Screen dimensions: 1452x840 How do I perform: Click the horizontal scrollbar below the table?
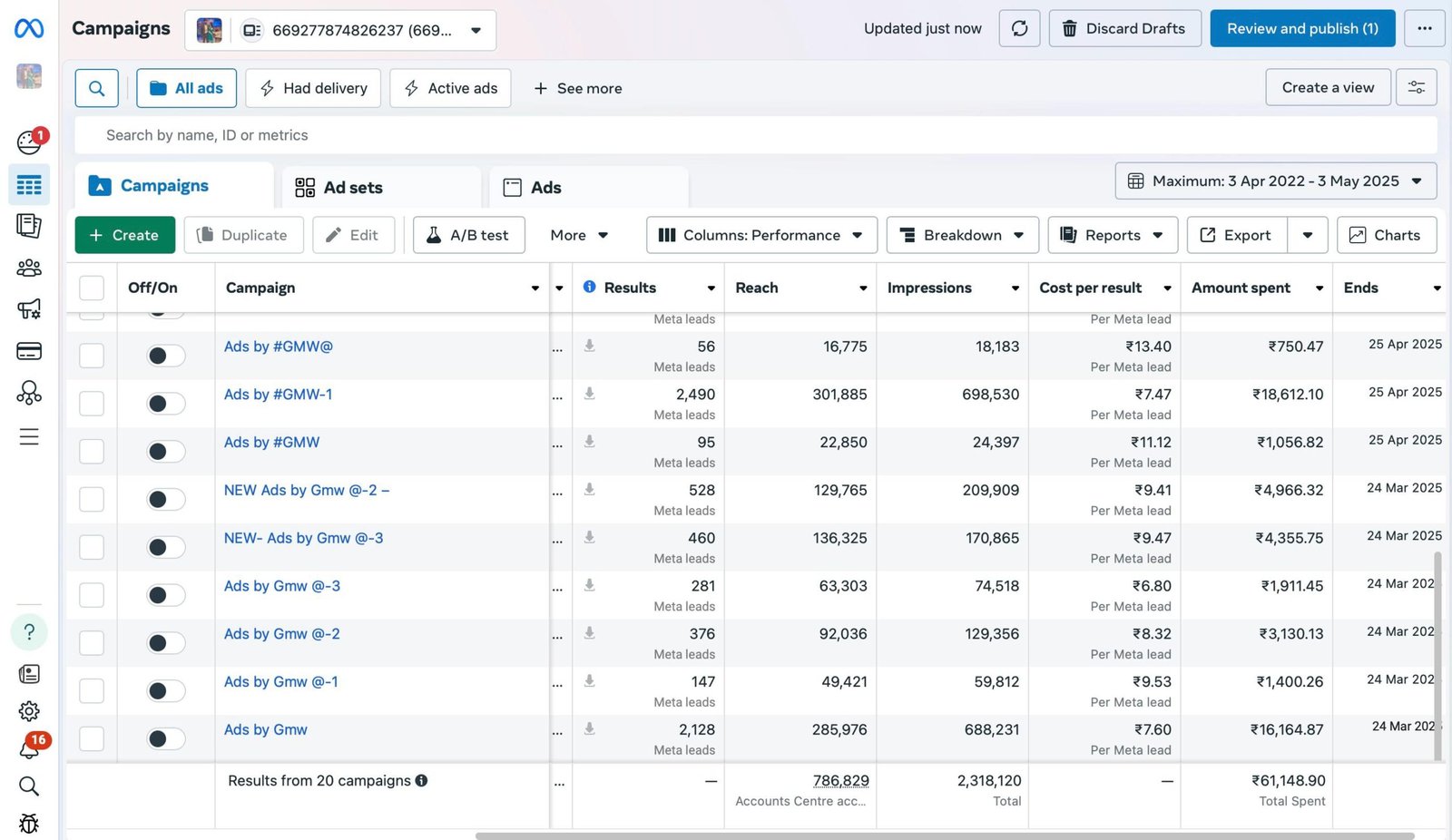pyautogui.click(x=944, y=835)
